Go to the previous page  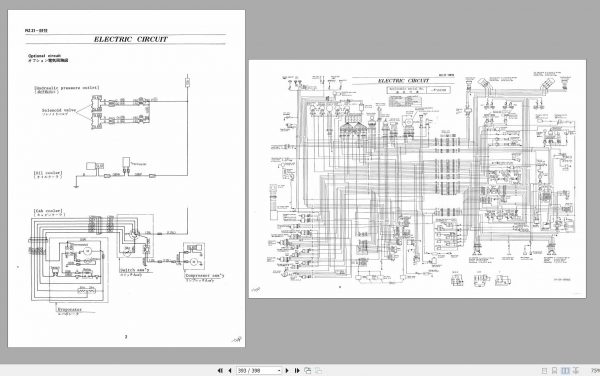[230, 370]
